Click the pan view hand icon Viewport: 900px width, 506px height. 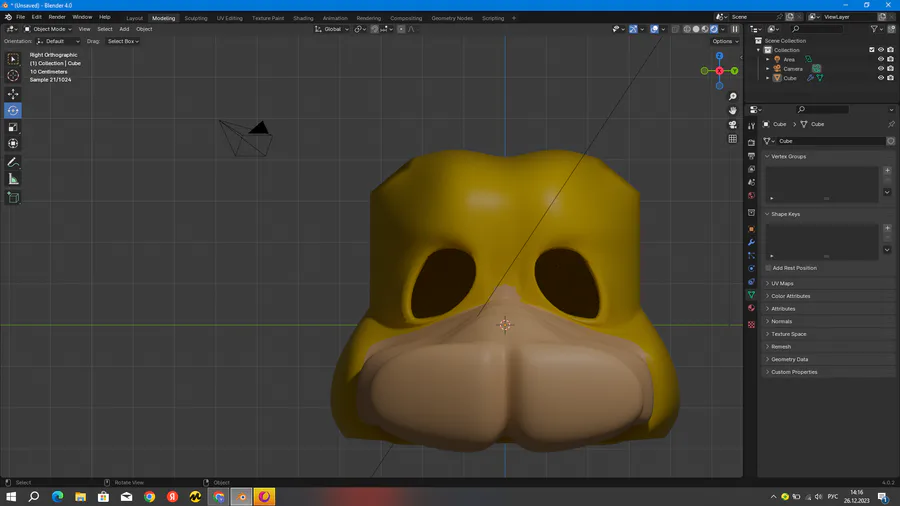[732, 110]
